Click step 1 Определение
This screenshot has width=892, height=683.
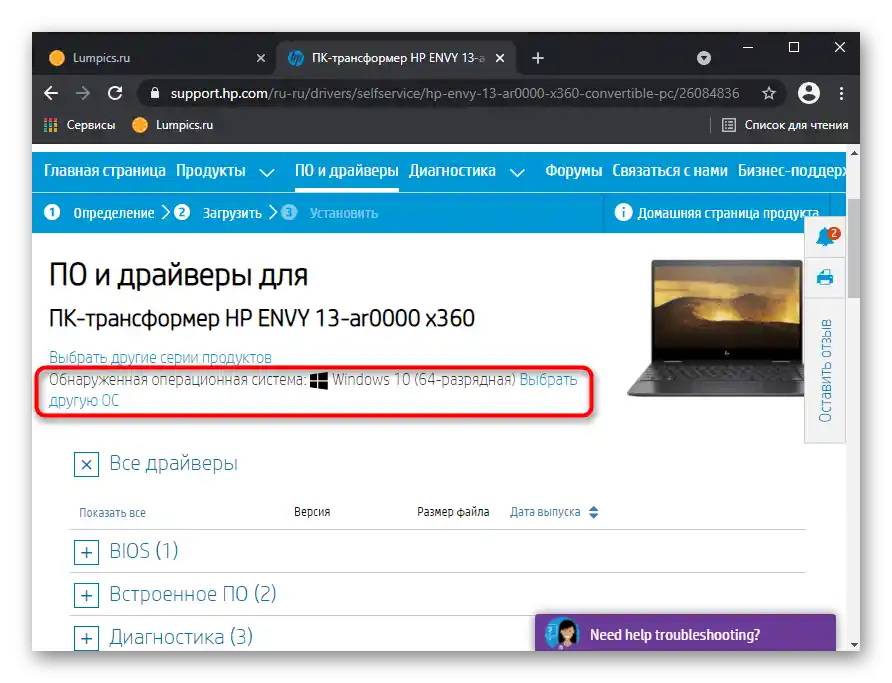click(100, 213)
